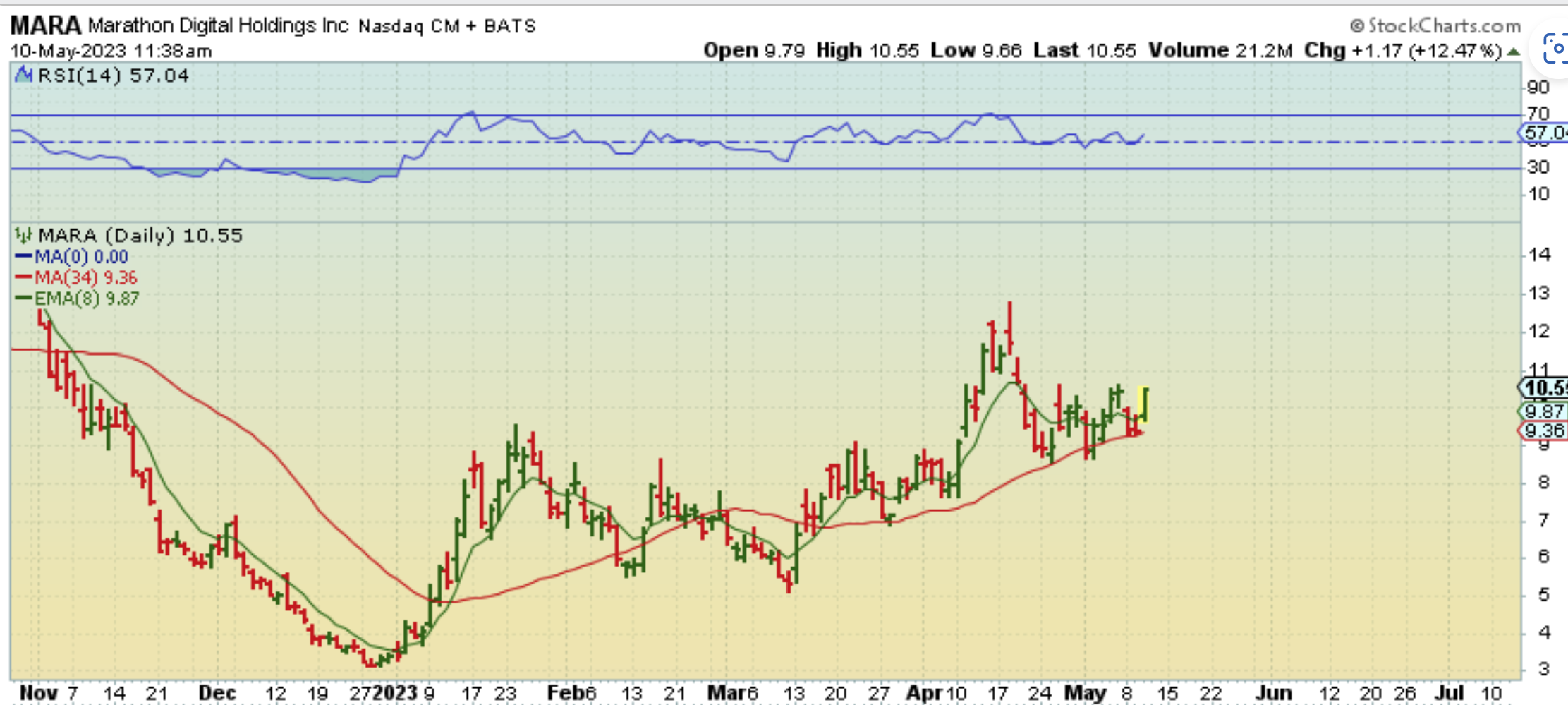The height and width of the screenshot is (705, 1568).
Task: Click the exchange label Nasdaq CM + BATS
Action: (447, 27)
